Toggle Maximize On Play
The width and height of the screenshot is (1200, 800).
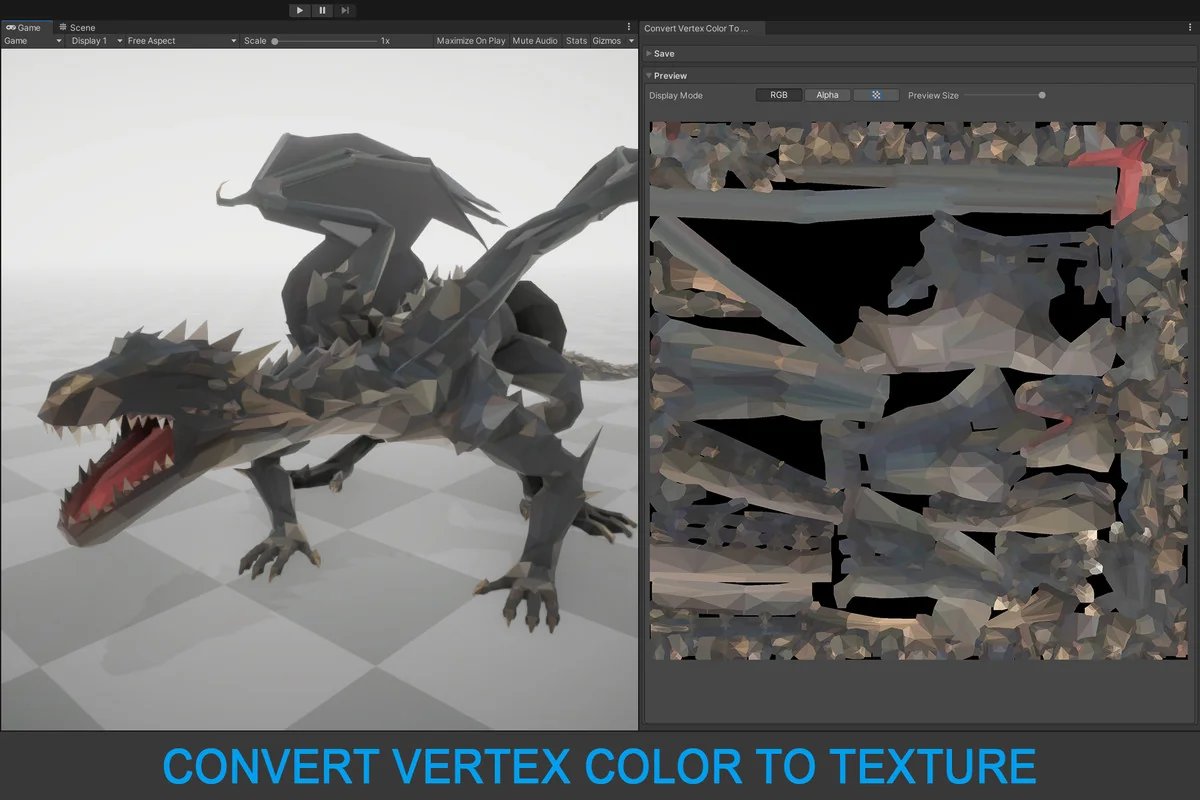[x=470, y=41]
